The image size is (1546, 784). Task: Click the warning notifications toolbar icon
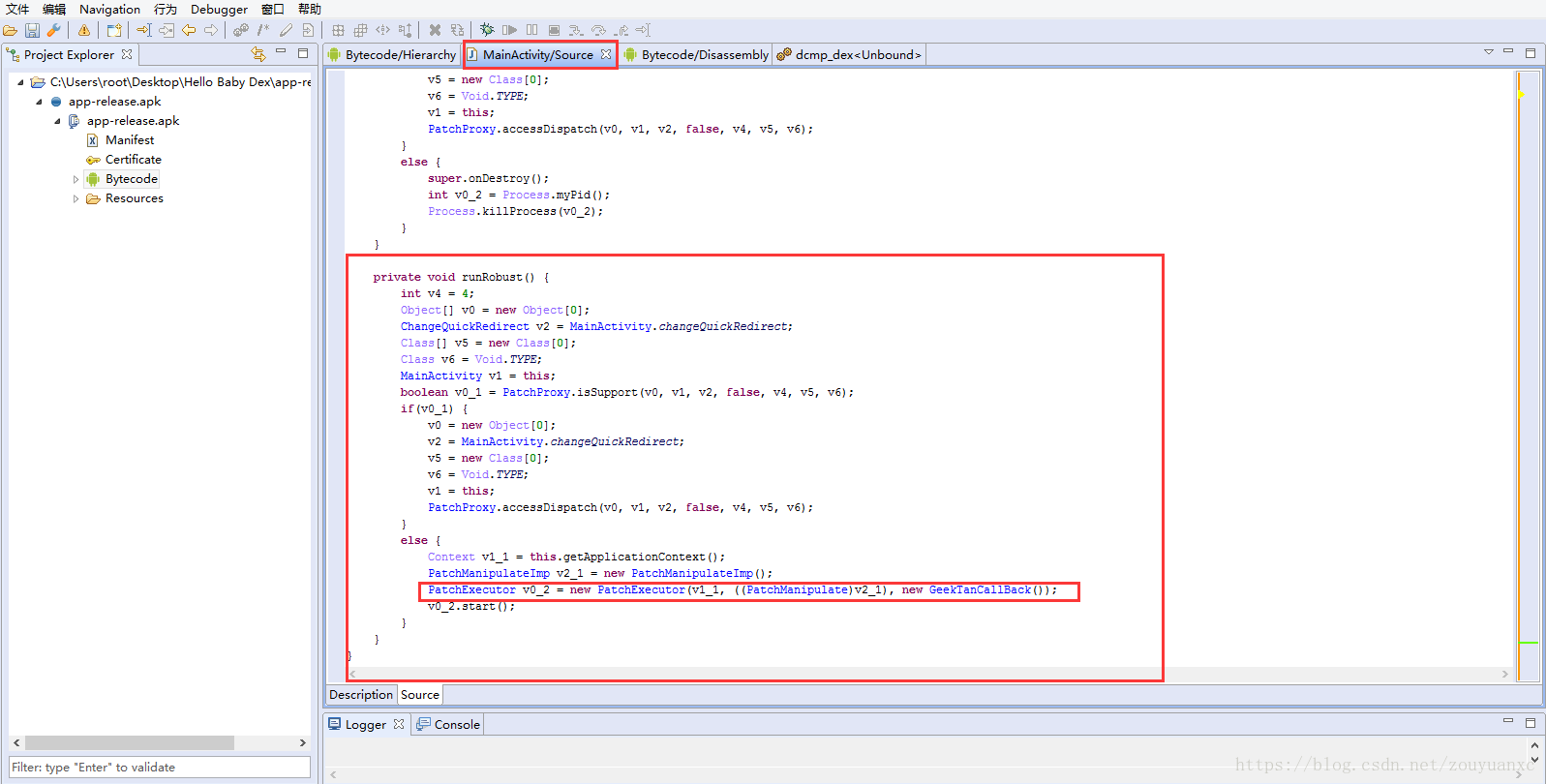click(84, 30)
